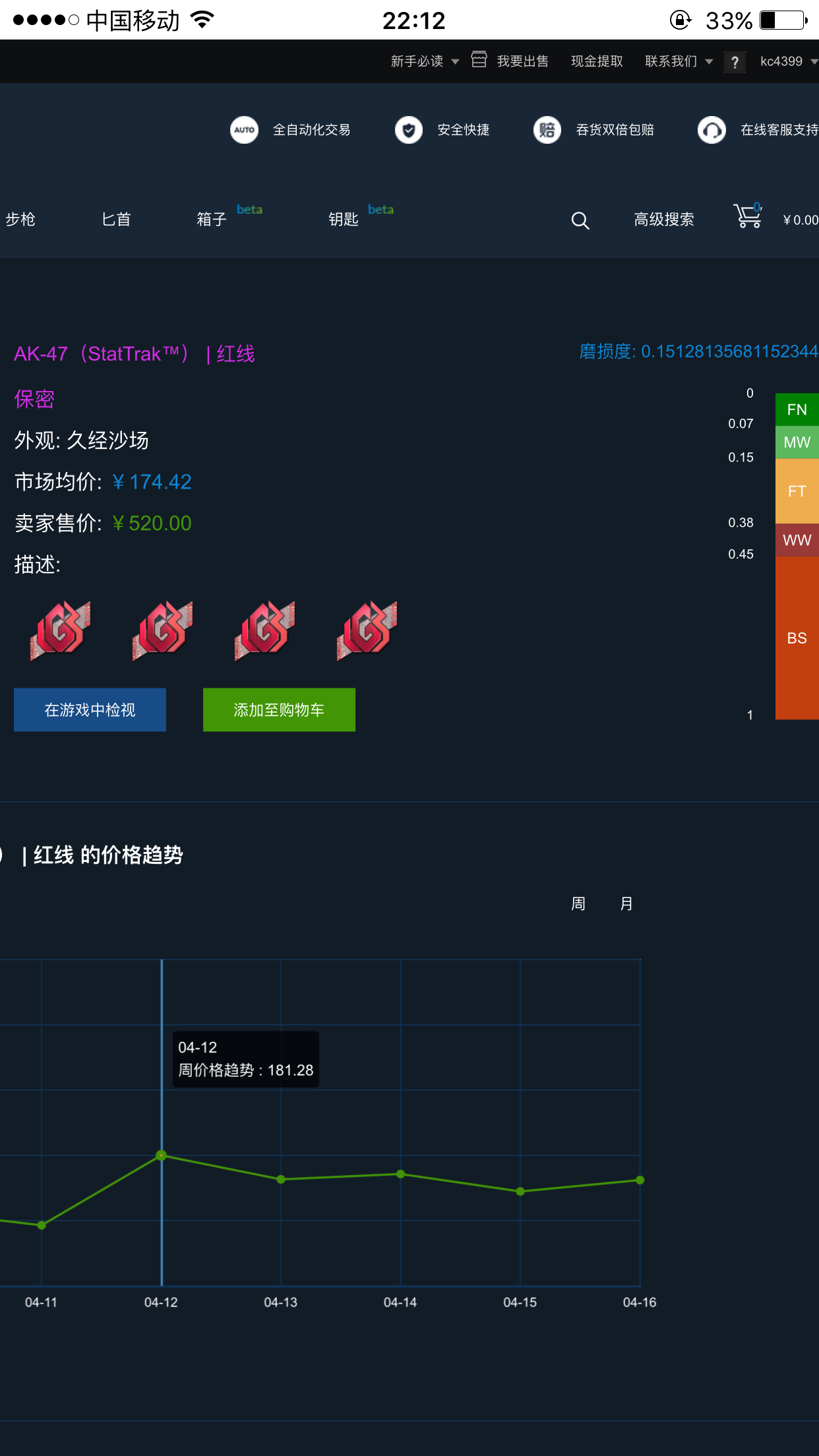Expand the 联系我们 dropdown
Image resolution: width=819 pixels, height=1456 pixels.
click(679, 61)
